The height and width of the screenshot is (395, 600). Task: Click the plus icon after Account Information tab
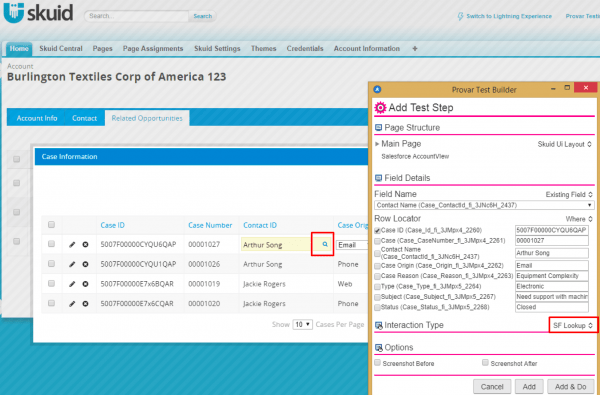click(414, 49)
